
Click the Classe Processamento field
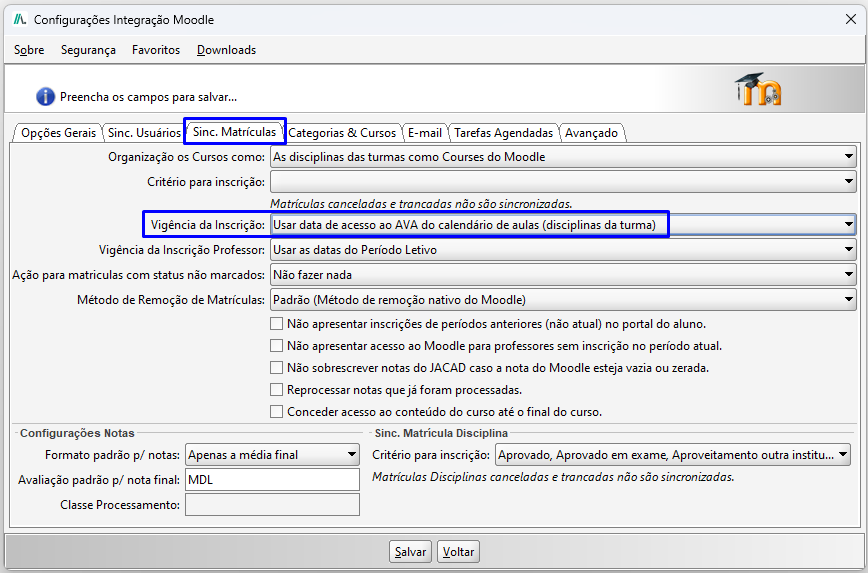coord(272,504)
